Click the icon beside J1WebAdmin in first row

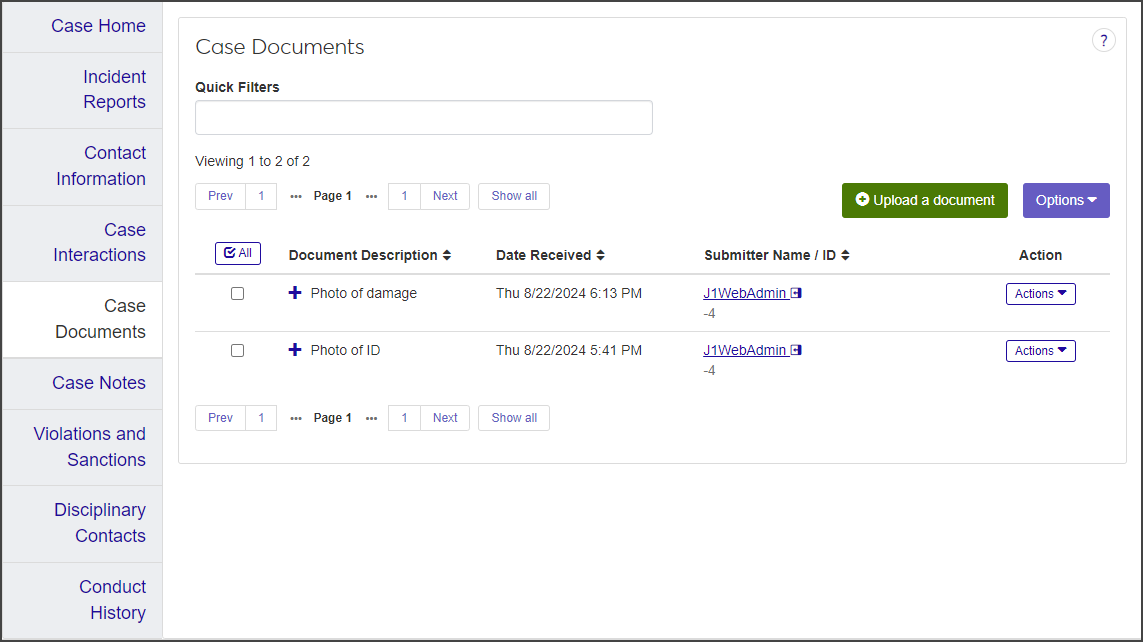796,294
